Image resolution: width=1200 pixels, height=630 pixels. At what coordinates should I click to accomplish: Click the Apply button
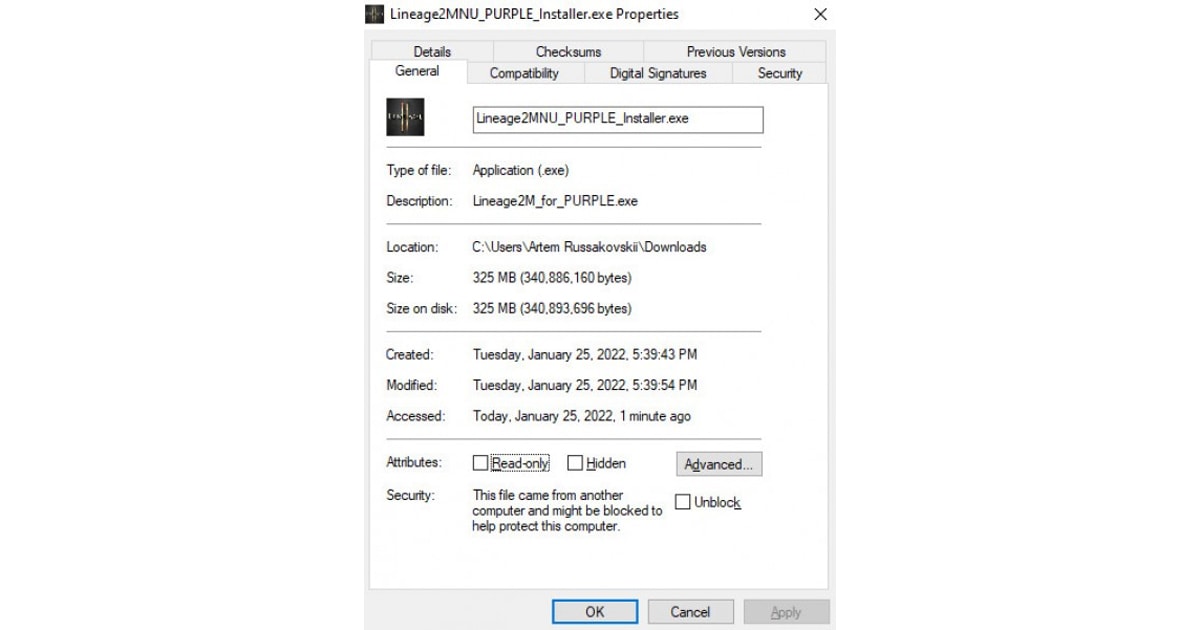coord(786,612)
